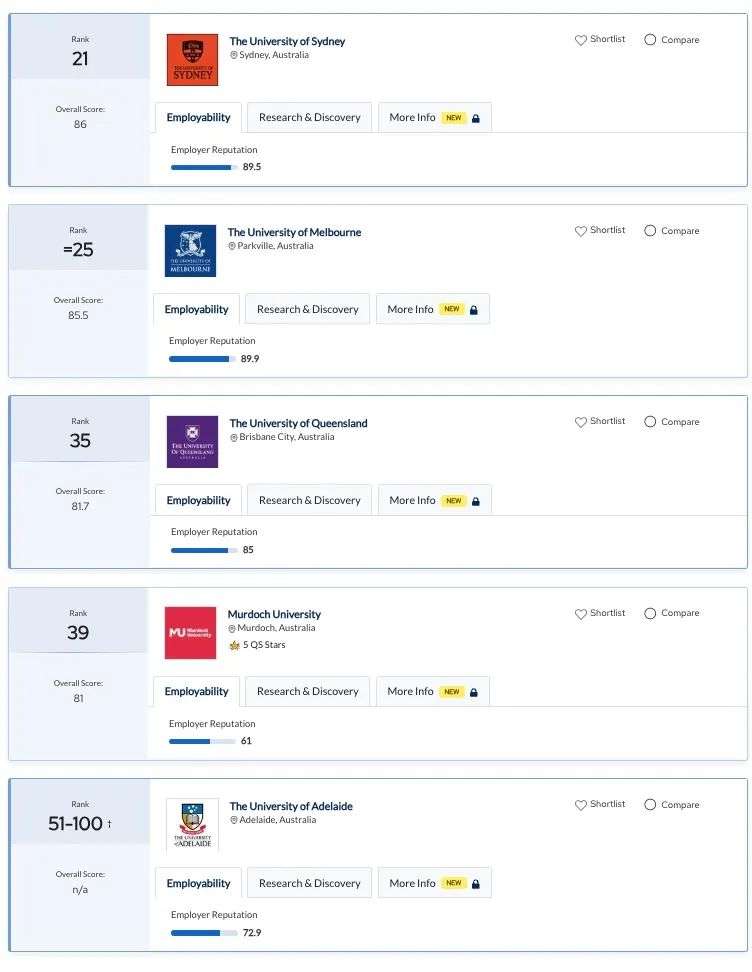The image size is (752, 972).
Task: Select Compare for The University of Adelaide
Action: coord(650,805)
